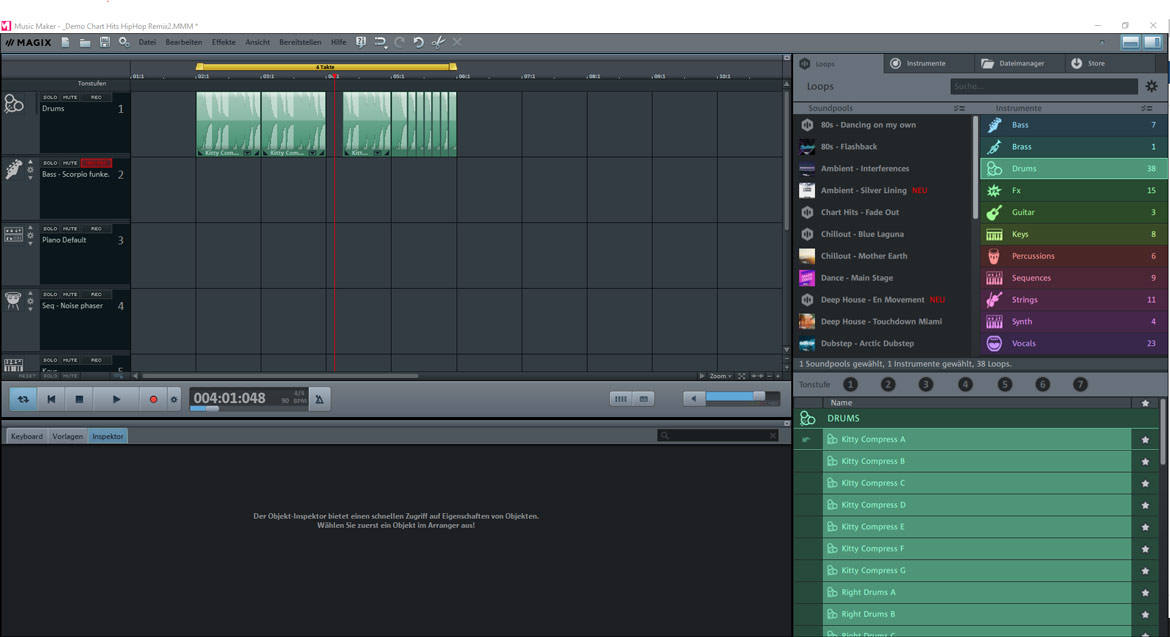Select Percussions instrument category
This screenshot has height=637, width=1170.
coord(1072,256)
